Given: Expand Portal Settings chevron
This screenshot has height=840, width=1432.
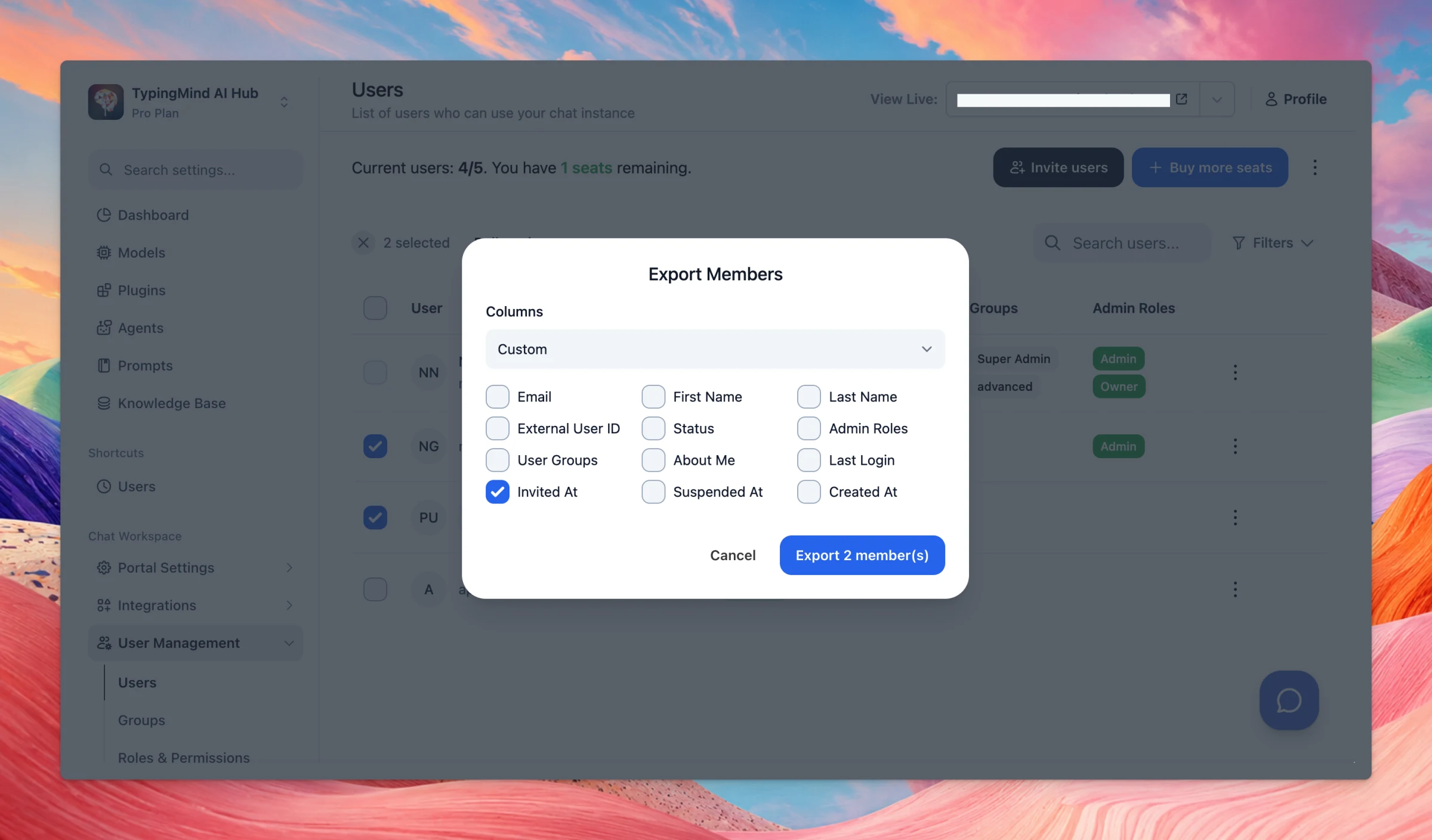Looking at the screenshot, I should (x=289, y=567).
